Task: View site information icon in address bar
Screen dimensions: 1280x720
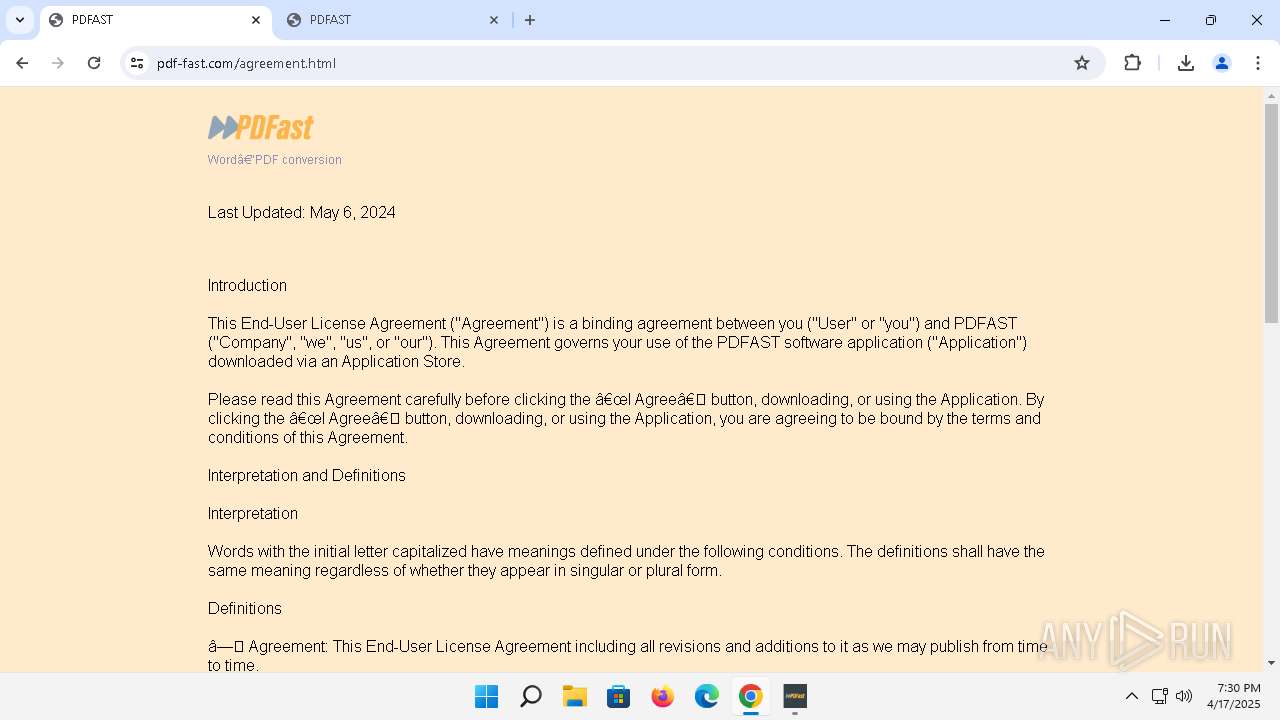Action: coord(138,63)
